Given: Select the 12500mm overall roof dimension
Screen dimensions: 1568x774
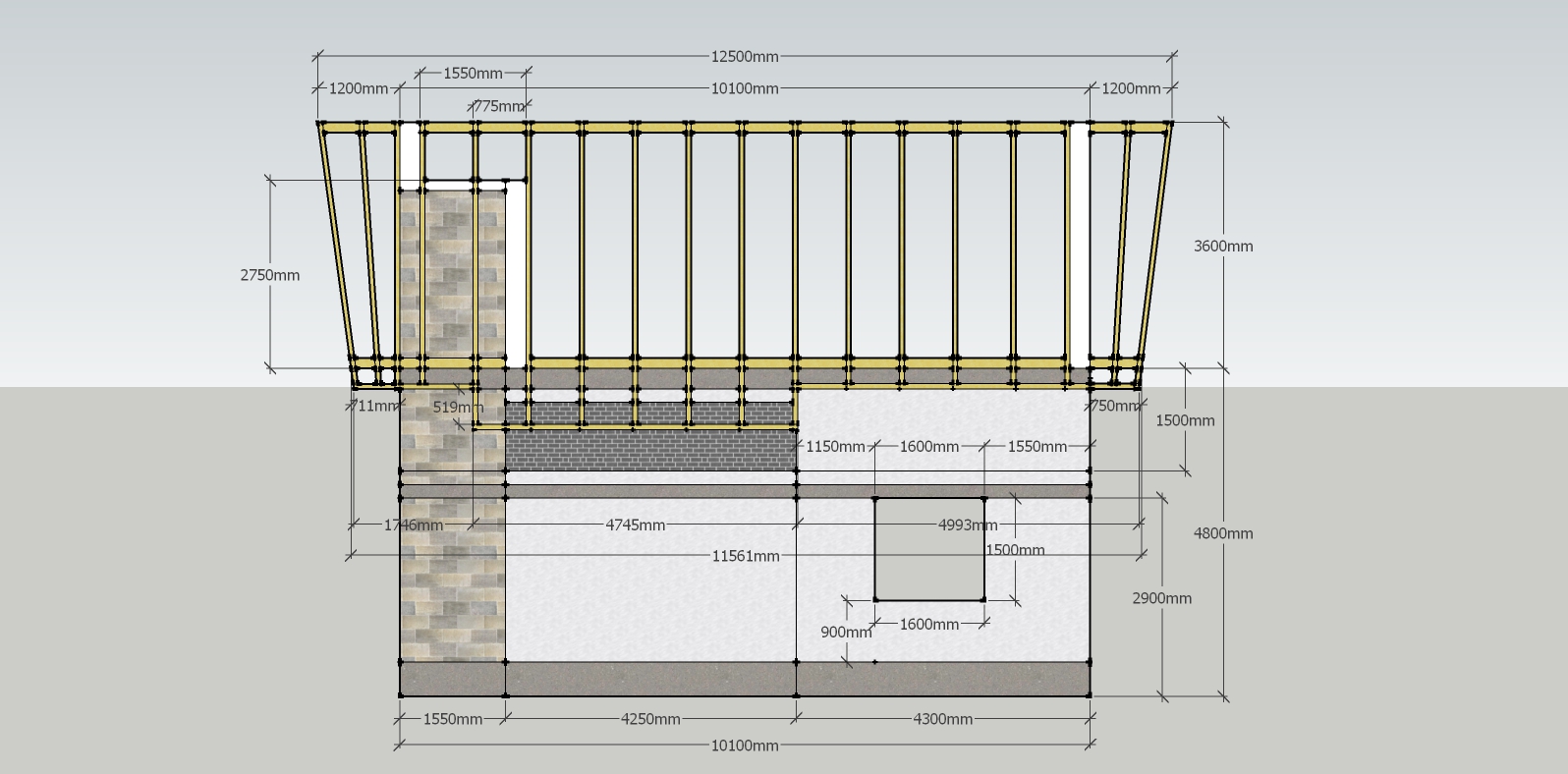Looking at the screenshot, I should (745, 57).
